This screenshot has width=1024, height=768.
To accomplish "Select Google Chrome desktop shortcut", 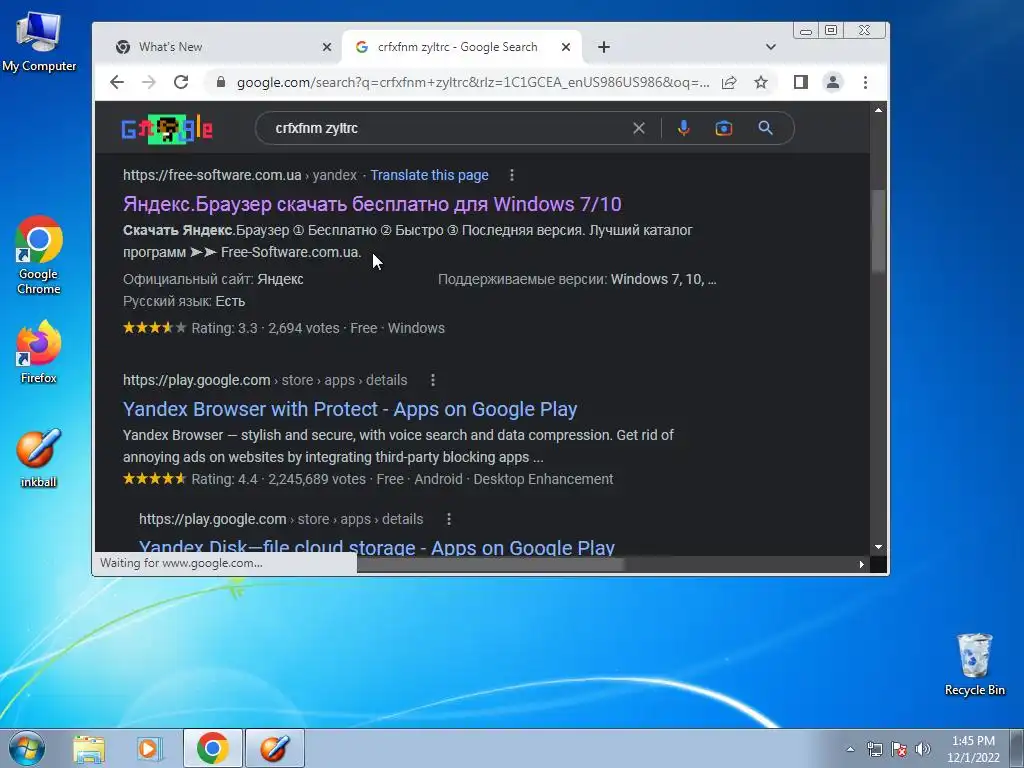I will click(39, 255).
